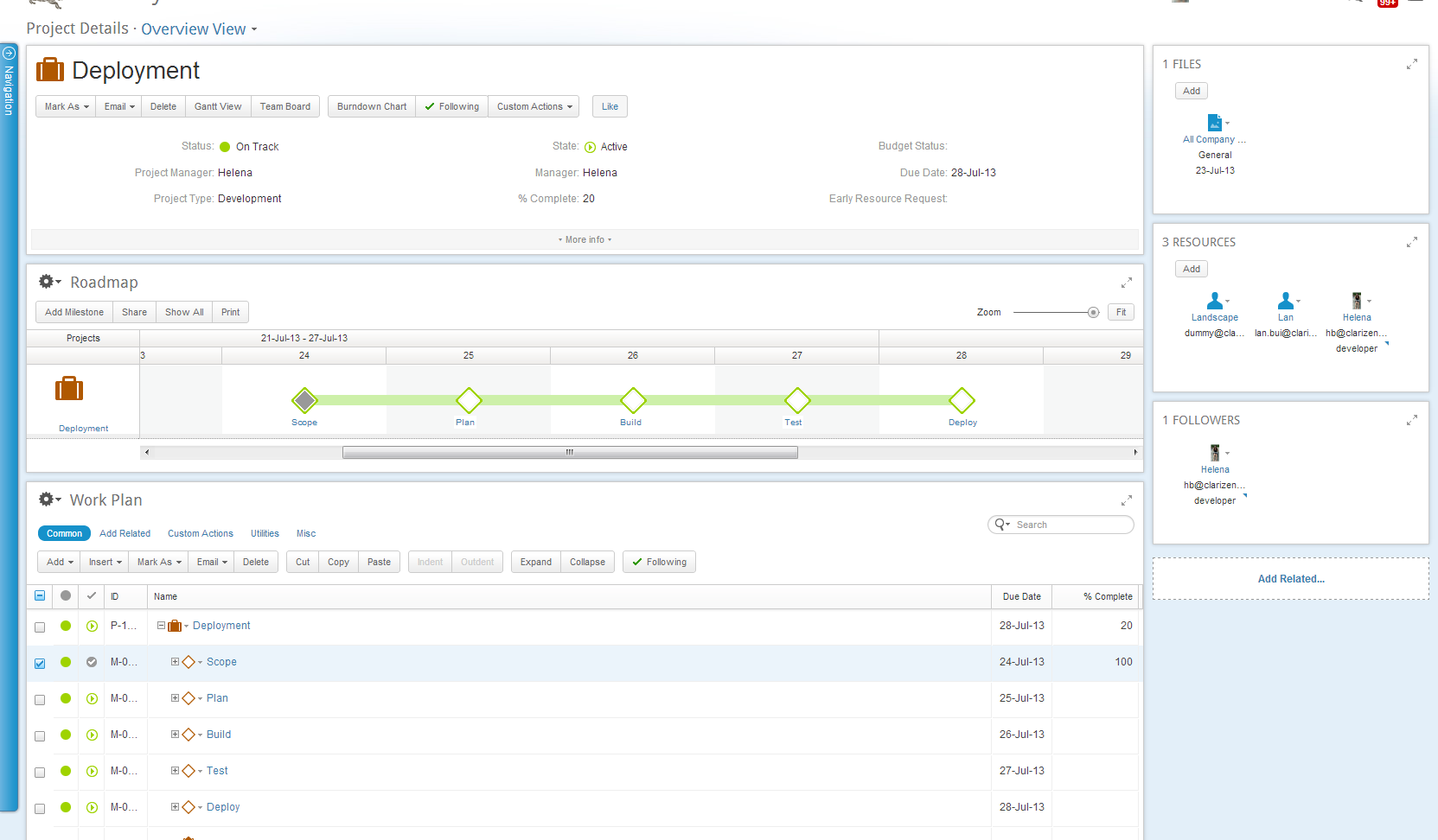Viewport: 1438px width, 840px height.
Task: Toggle the select-all checkbox in table header
Action: click(40, 596)
